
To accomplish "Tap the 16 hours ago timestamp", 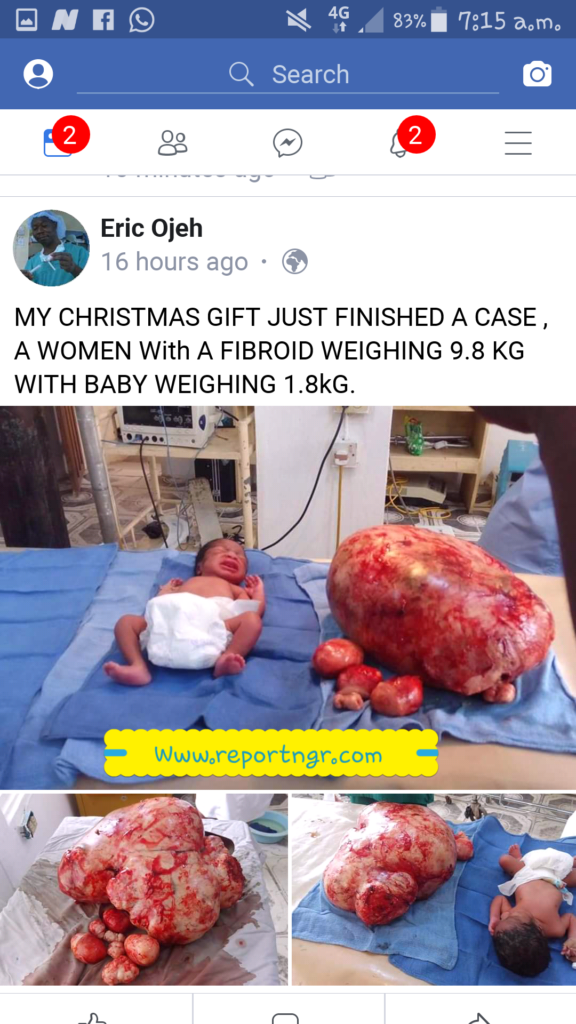I will 174,262.
